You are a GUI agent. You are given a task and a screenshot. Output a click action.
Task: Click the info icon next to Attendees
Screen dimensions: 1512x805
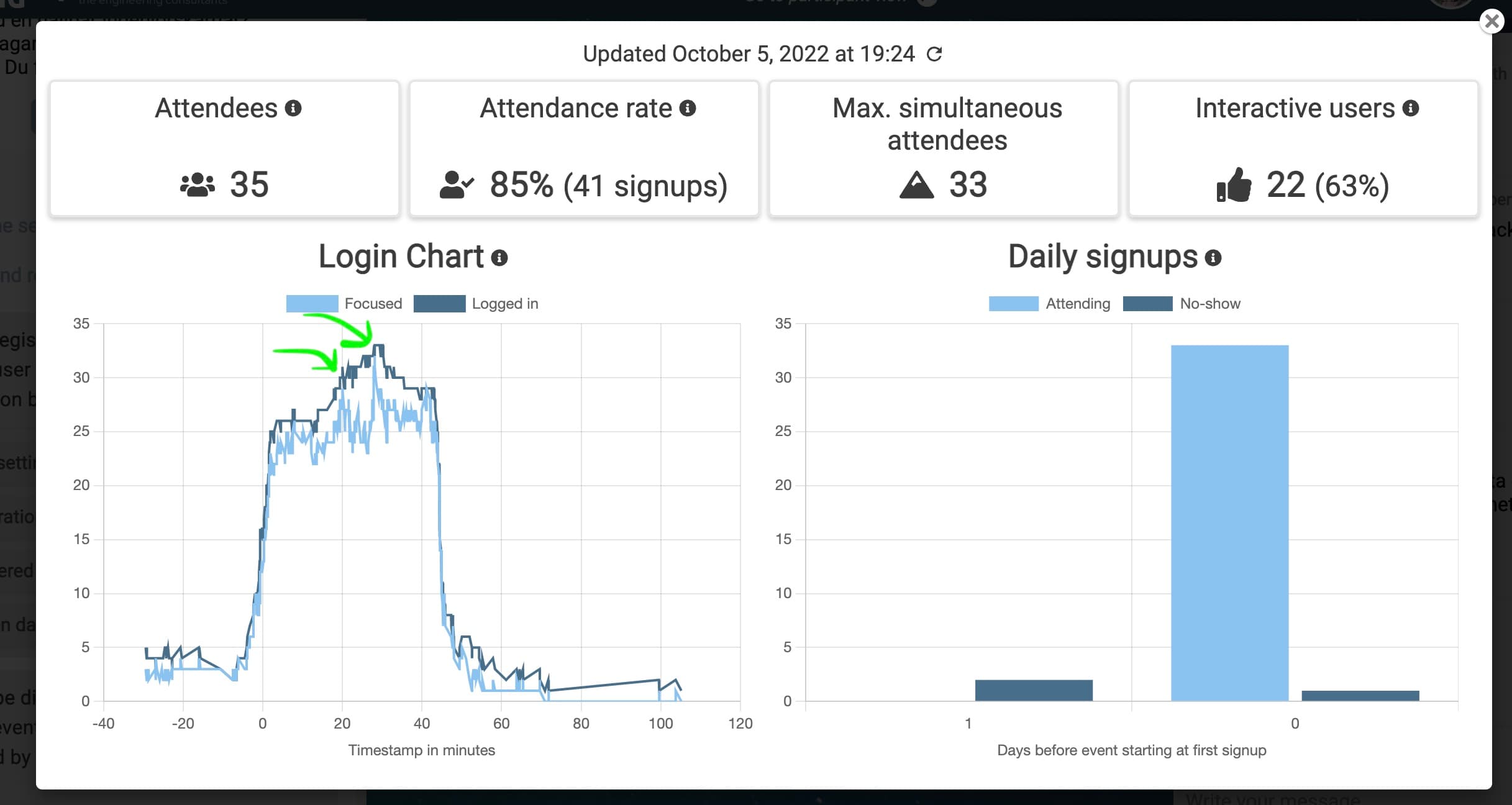pos(293,109)
